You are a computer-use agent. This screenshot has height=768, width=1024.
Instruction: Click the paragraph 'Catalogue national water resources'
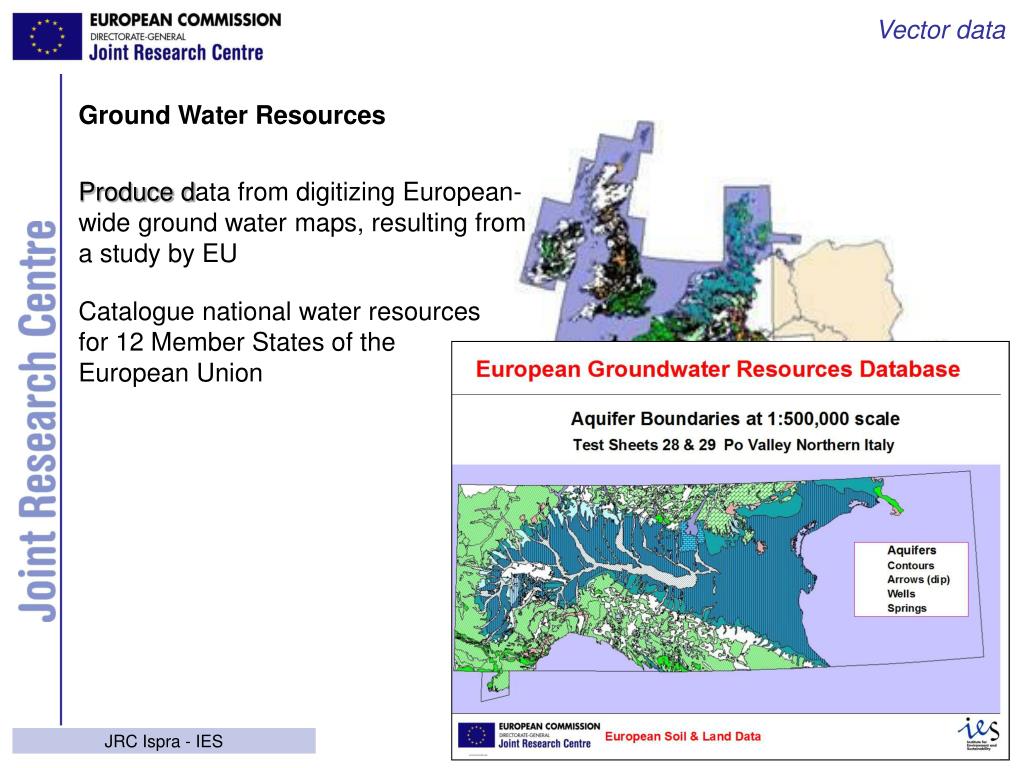pos(279,342)
